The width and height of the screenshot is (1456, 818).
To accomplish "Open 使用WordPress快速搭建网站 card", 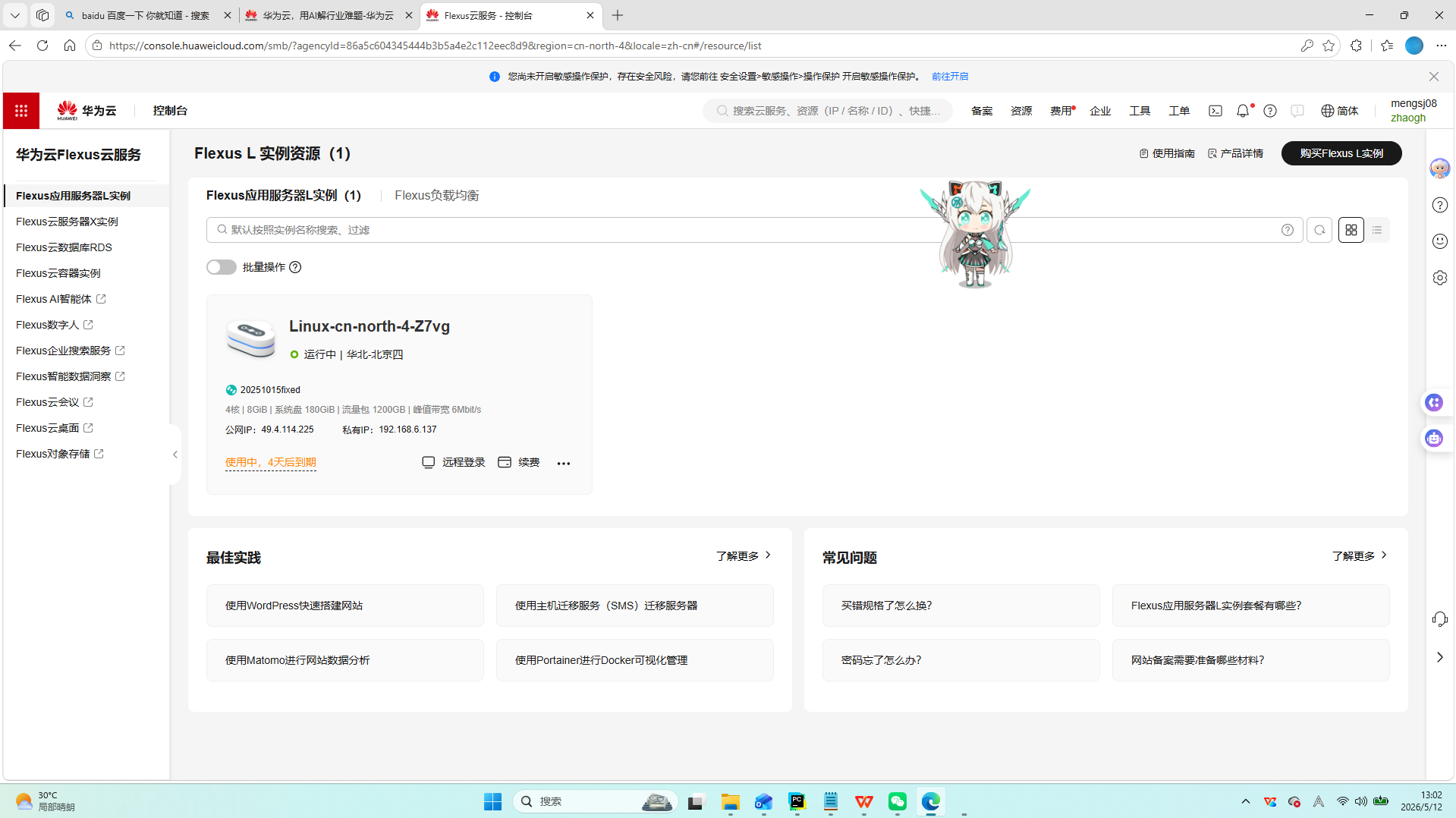I will click(x=345, y=606).
